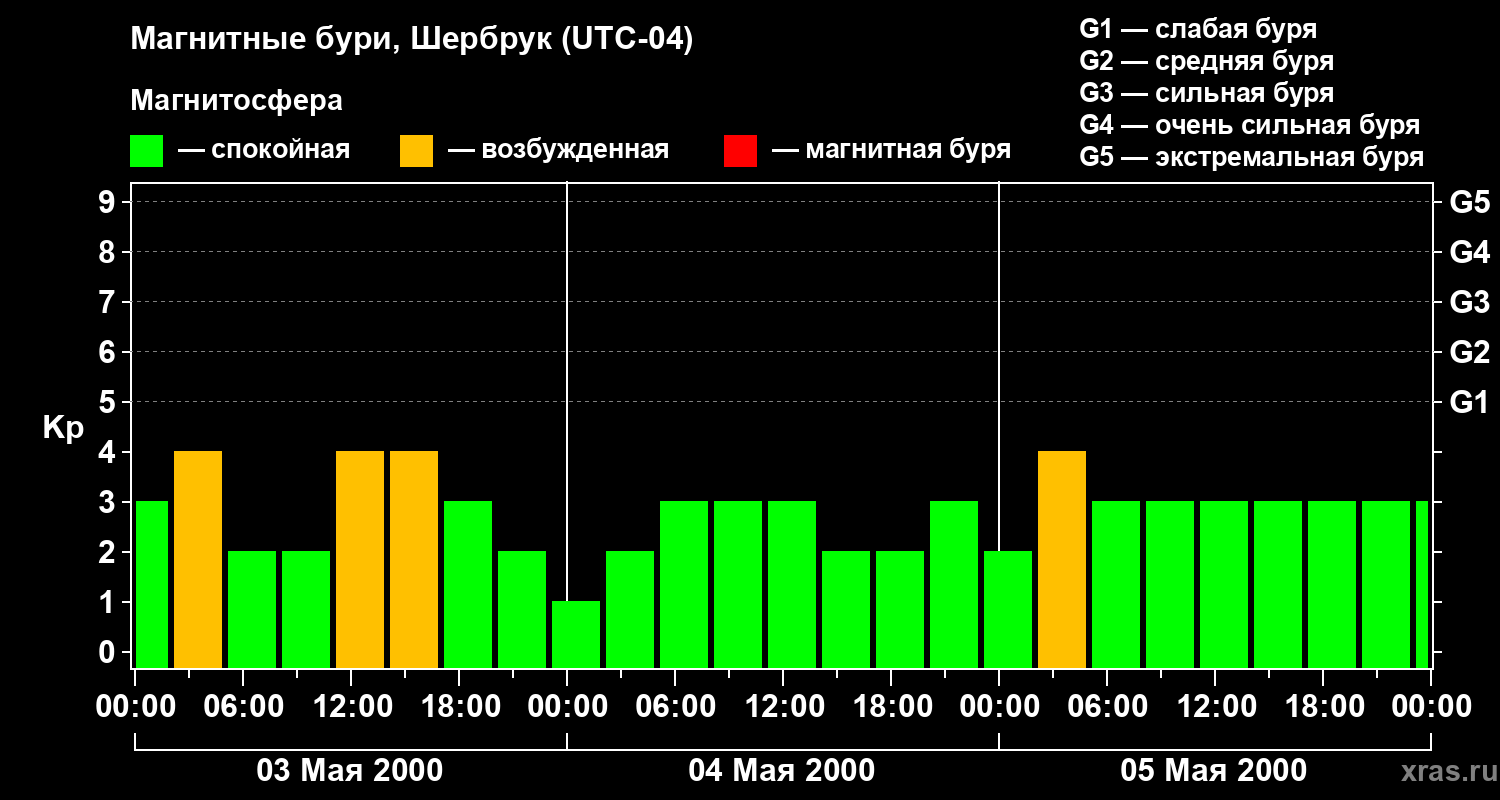The width and height of the screenshot is (1500, 800).
Task: Click the '12:00' time label under 04 Мая
Action: 783,707
